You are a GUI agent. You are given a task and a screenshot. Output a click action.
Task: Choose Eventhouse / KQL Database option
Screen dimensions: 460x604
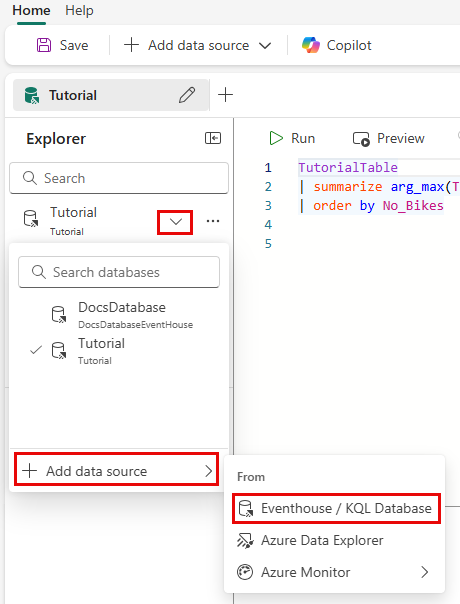pyautogui.click(x=336, y=508)
